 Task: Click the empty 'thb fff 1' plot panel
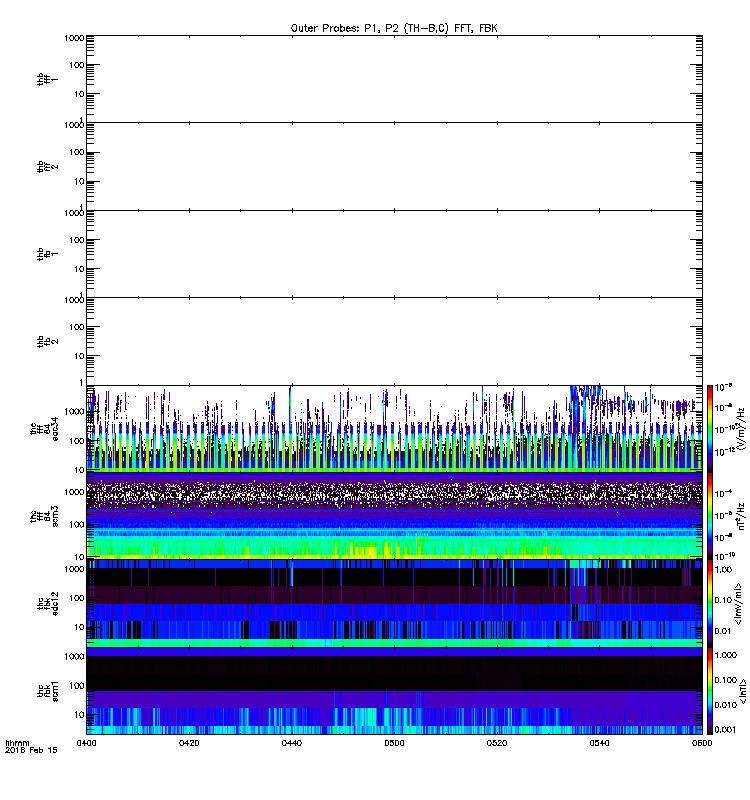(x=394, y=79)
